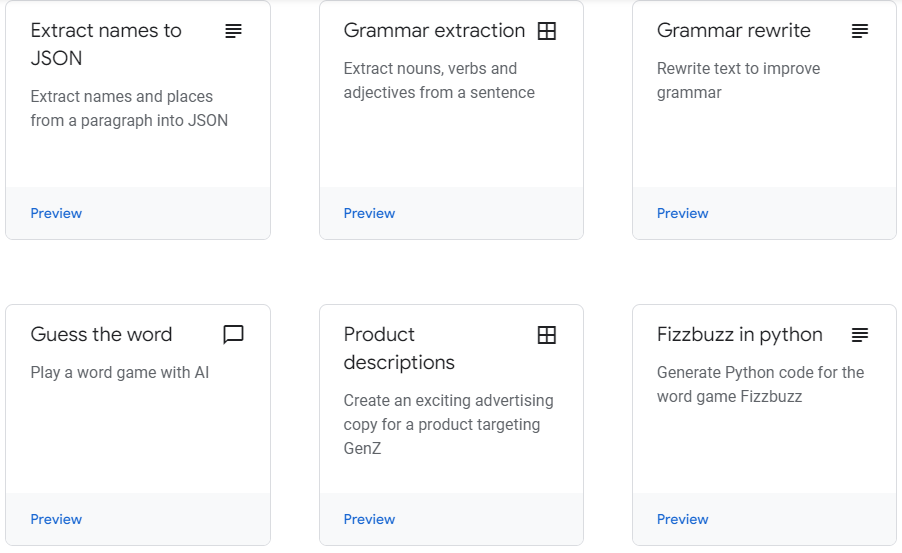Open Preview for Fizzbuzz in python
Image resolution: width=902 pixels, height=553 pixels.
pyautogui.click(x=683, y=519)
